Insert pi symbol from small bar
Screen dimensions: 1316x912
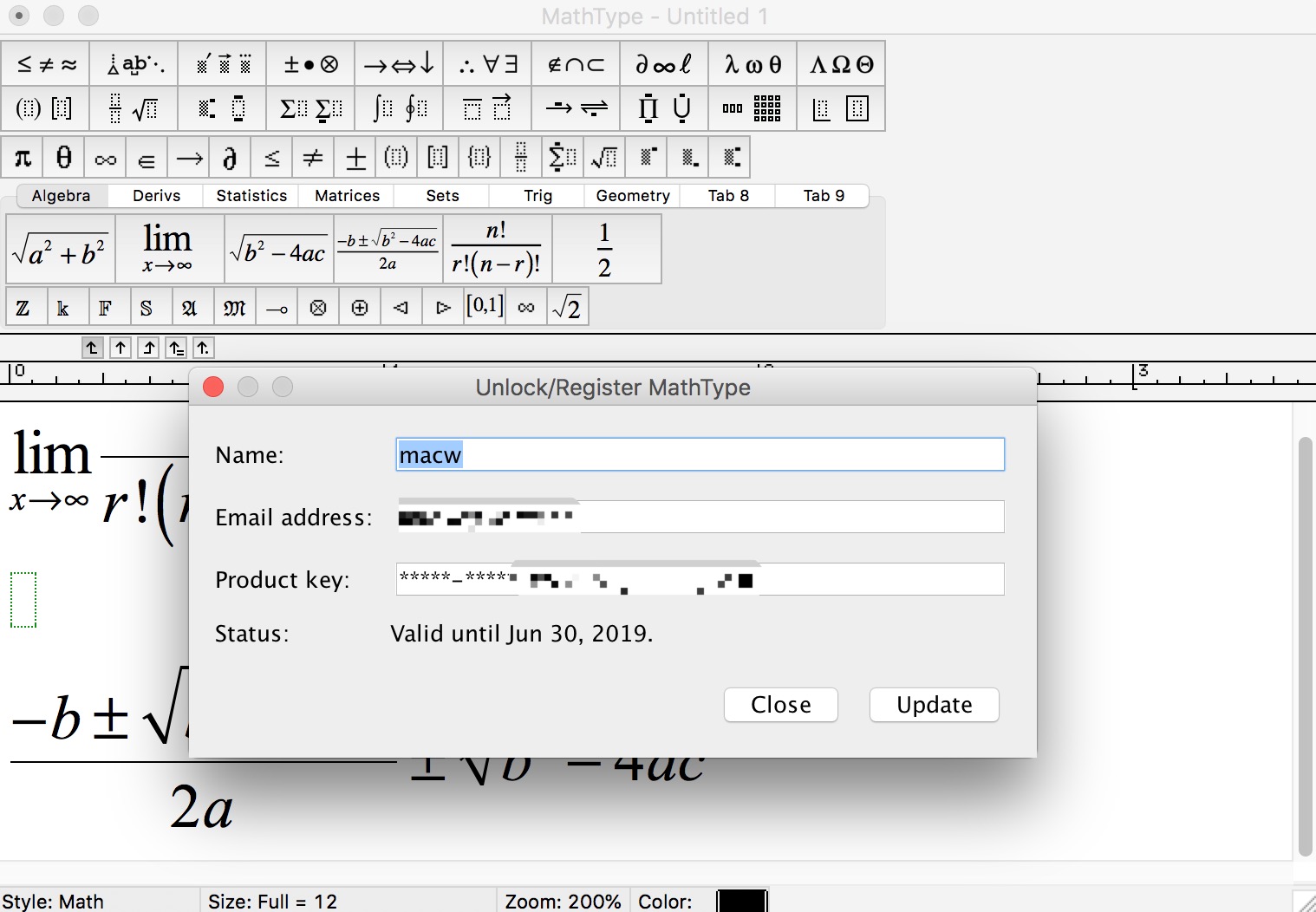23,158
